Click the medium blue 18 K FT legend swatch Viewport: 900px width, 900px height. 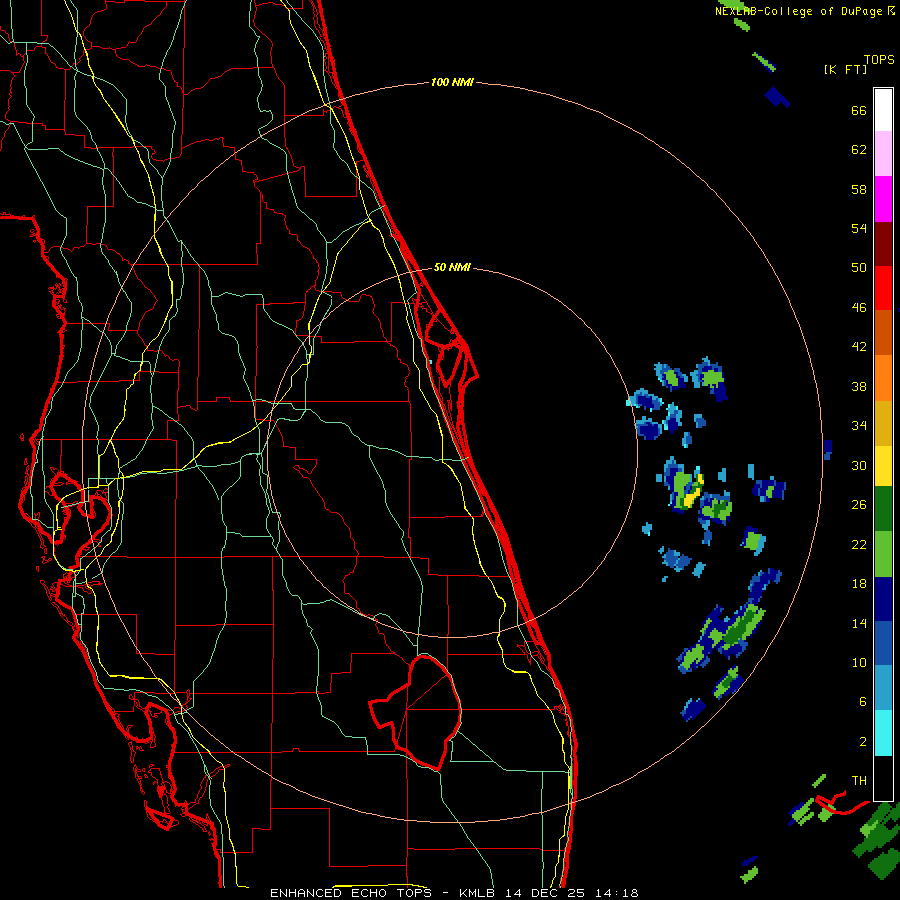click(883, 643)
